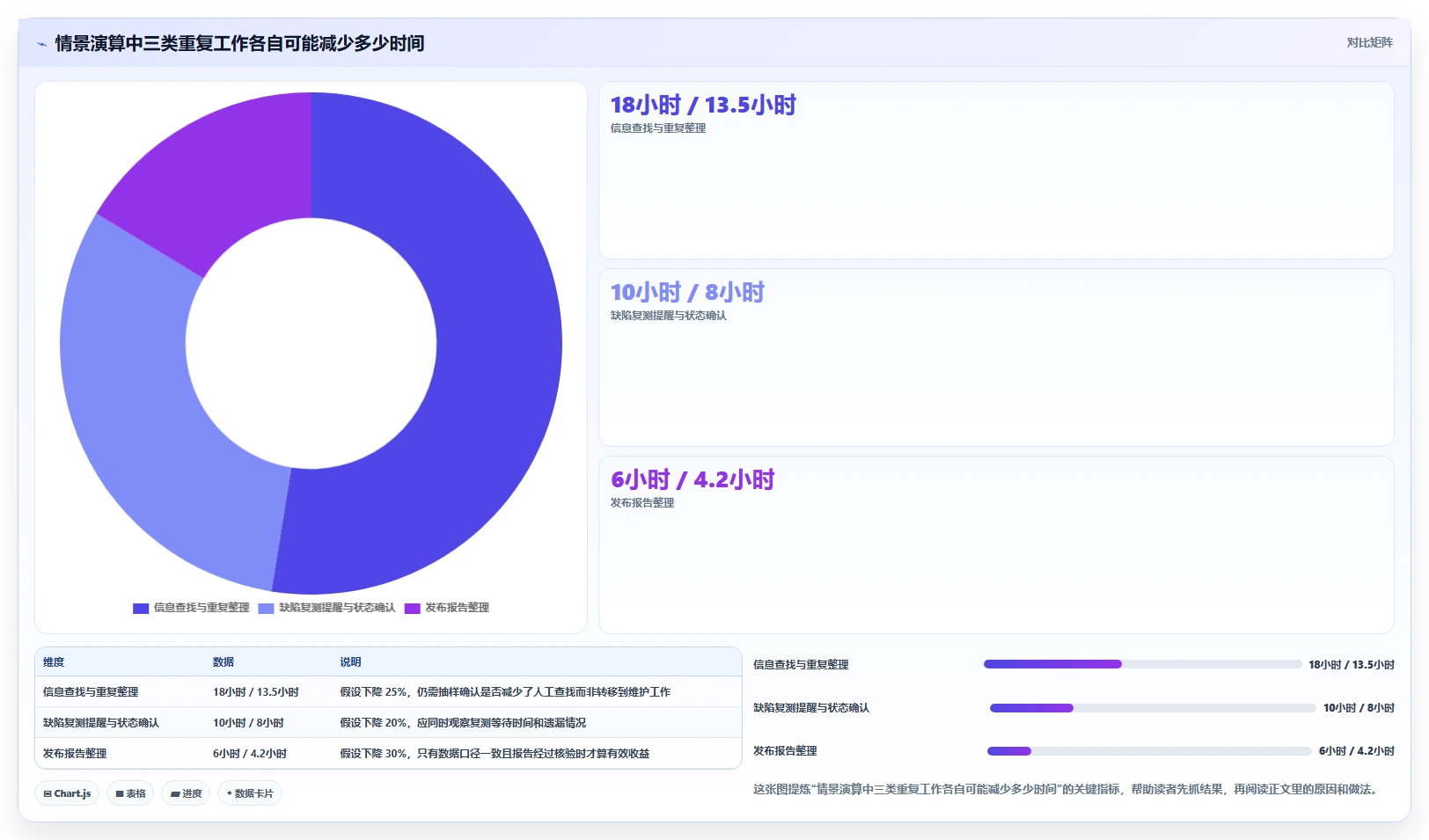Click the summary sentence starting 这张图提炼
The image size is (1429, 840).
tap(1066, 790)
